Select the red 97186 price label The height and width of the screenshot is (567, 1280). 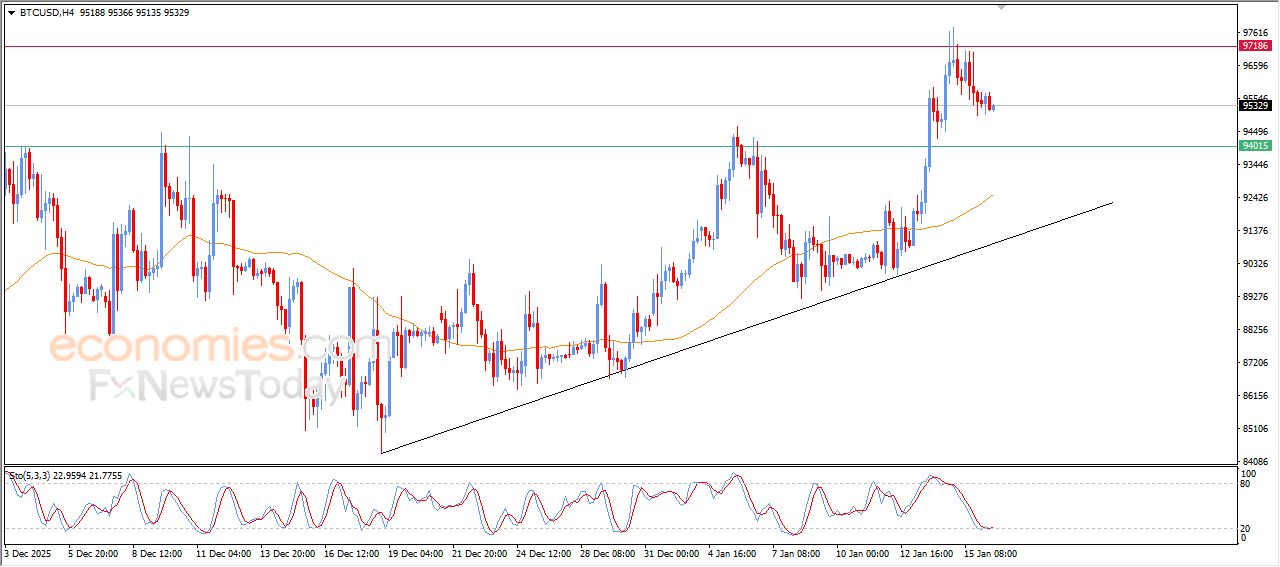point(1254,46)
